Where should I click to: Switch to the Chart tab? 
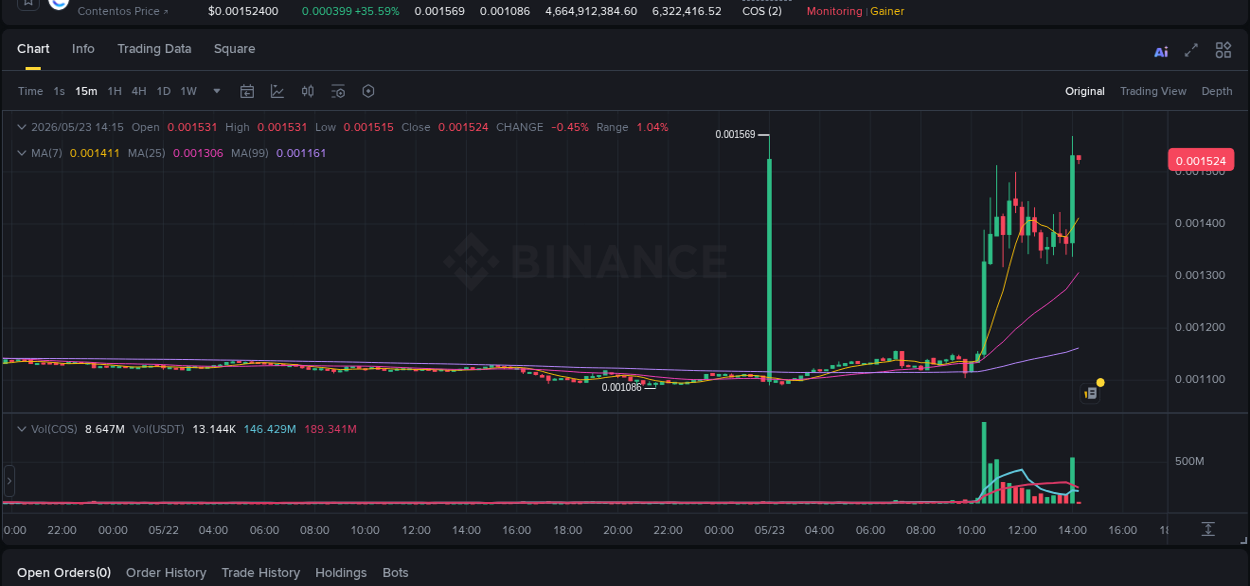(33, 49)
